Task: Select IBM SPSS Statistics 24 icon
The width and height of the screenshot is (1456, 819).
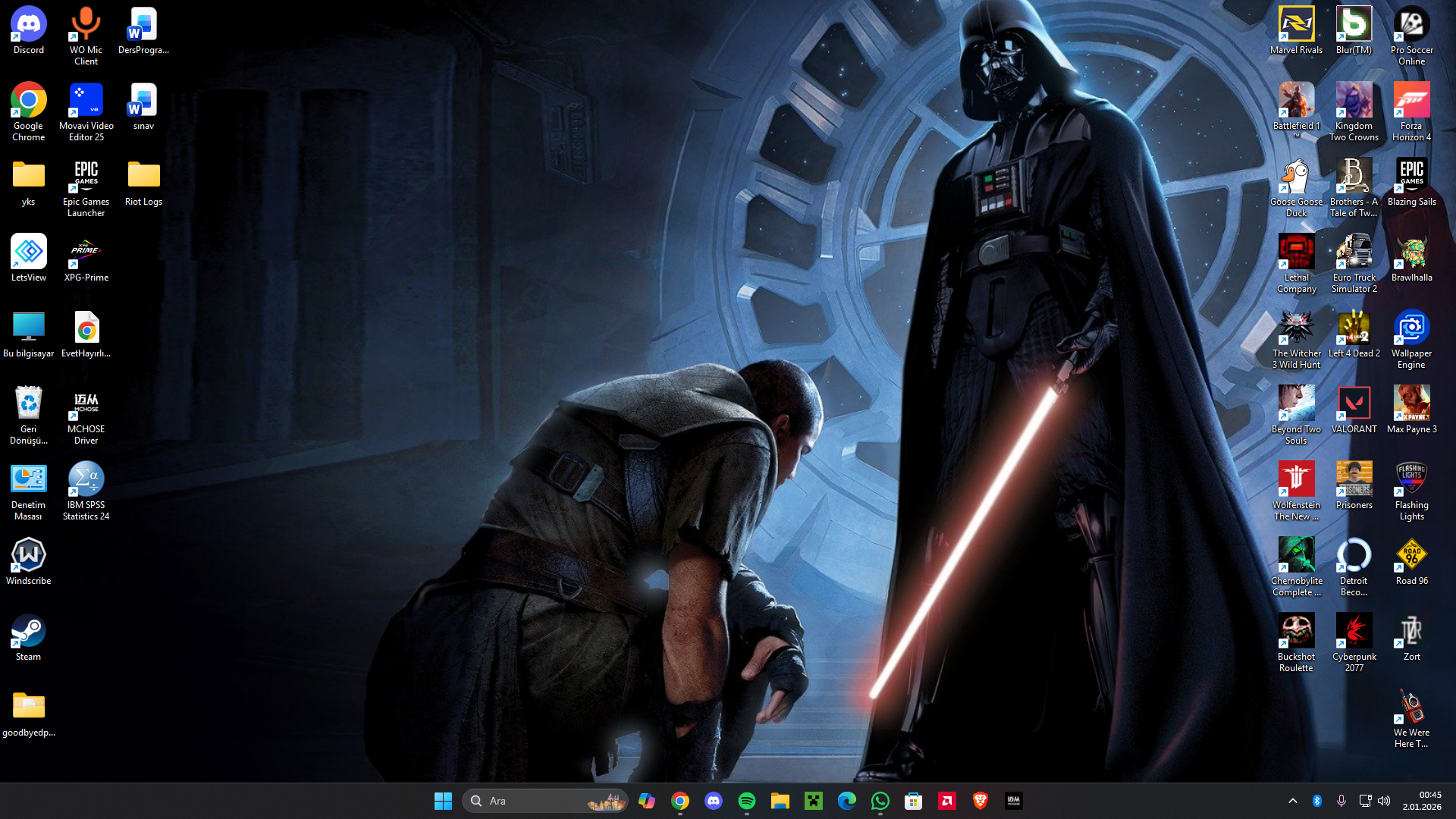Action: (86, 491)
